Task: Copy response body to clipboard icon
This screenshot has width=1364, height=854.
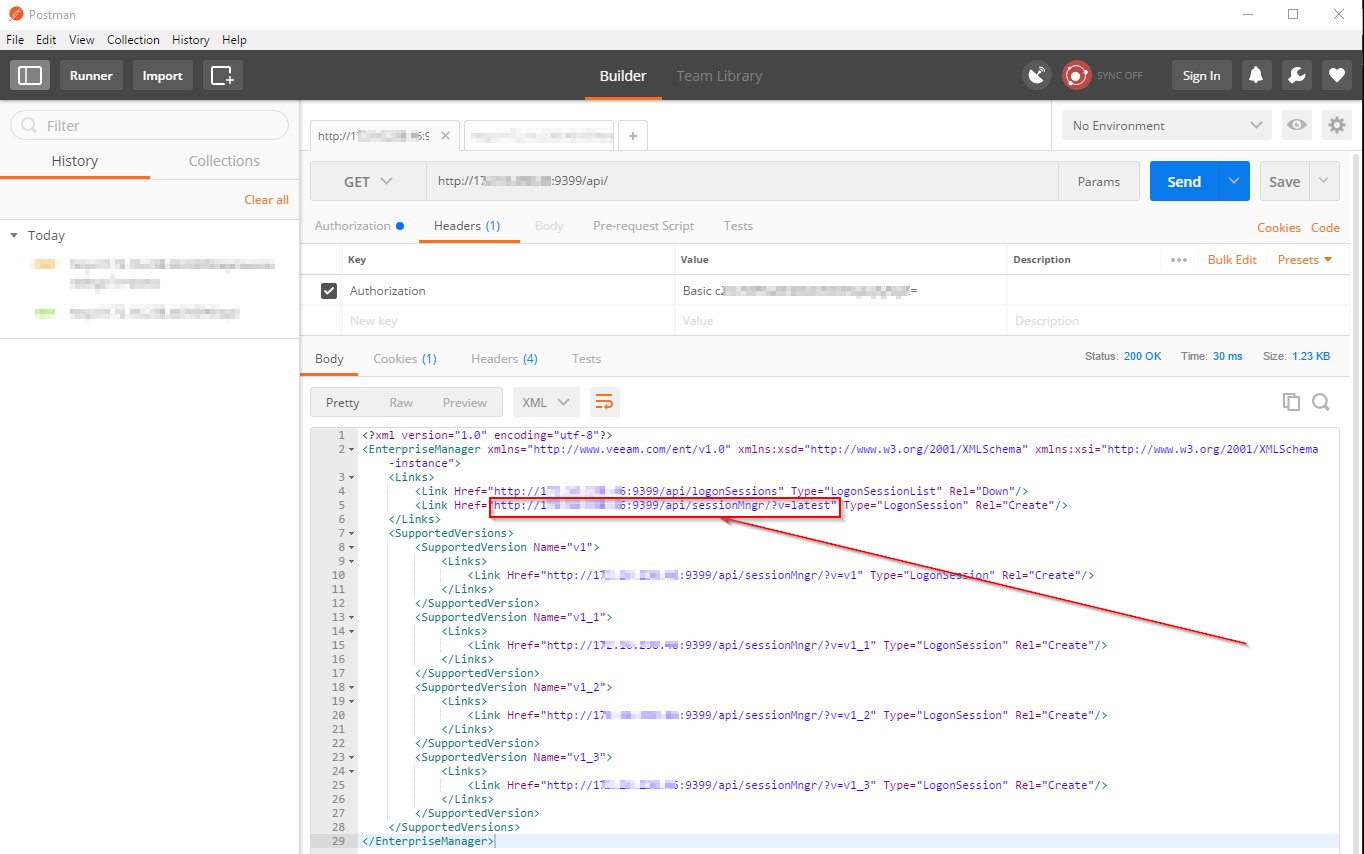Action: (1291, 402)
